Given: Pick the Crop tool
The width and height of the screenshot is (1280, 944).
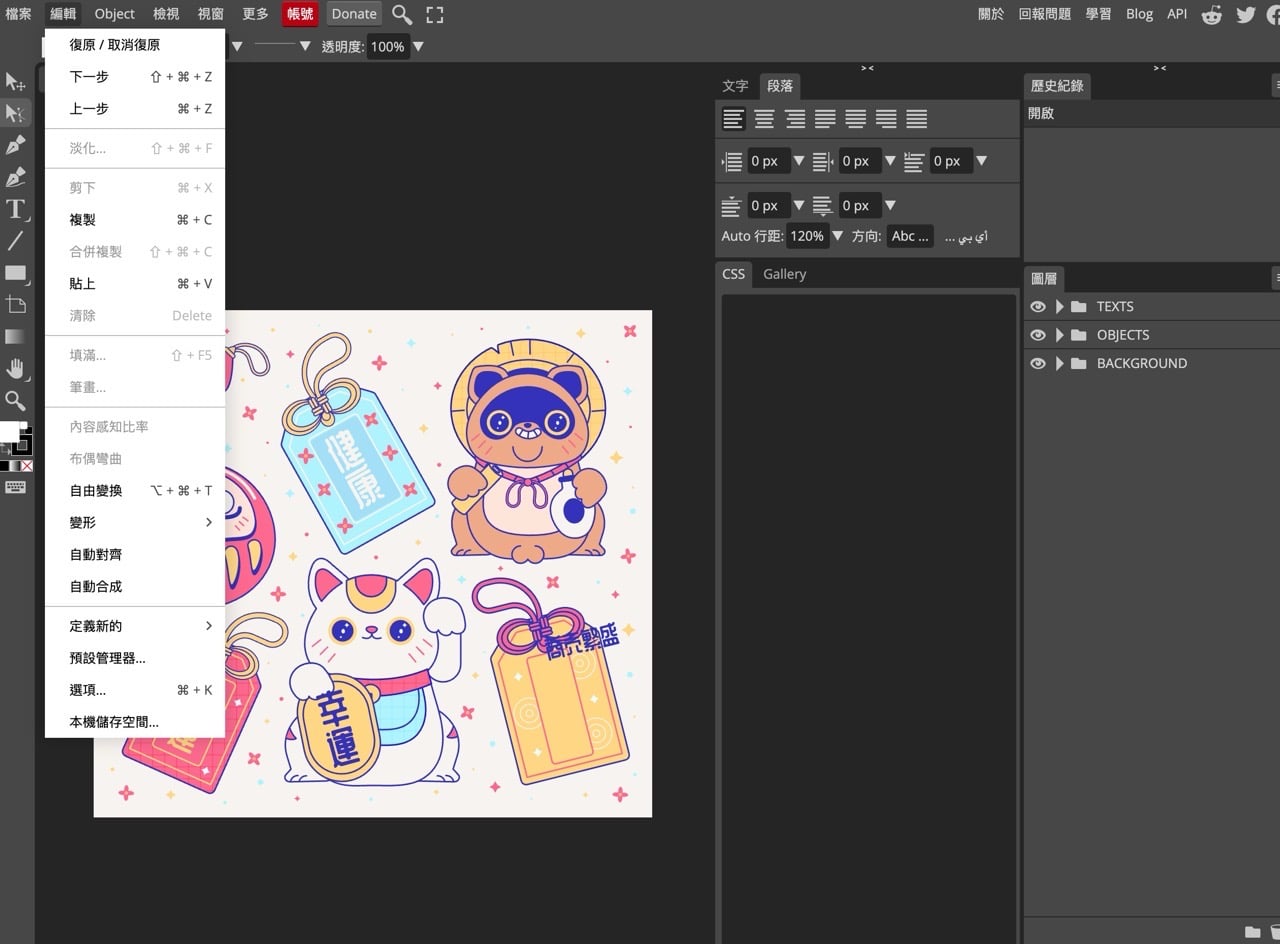Looking at the screenshot, I should (16, 305).
